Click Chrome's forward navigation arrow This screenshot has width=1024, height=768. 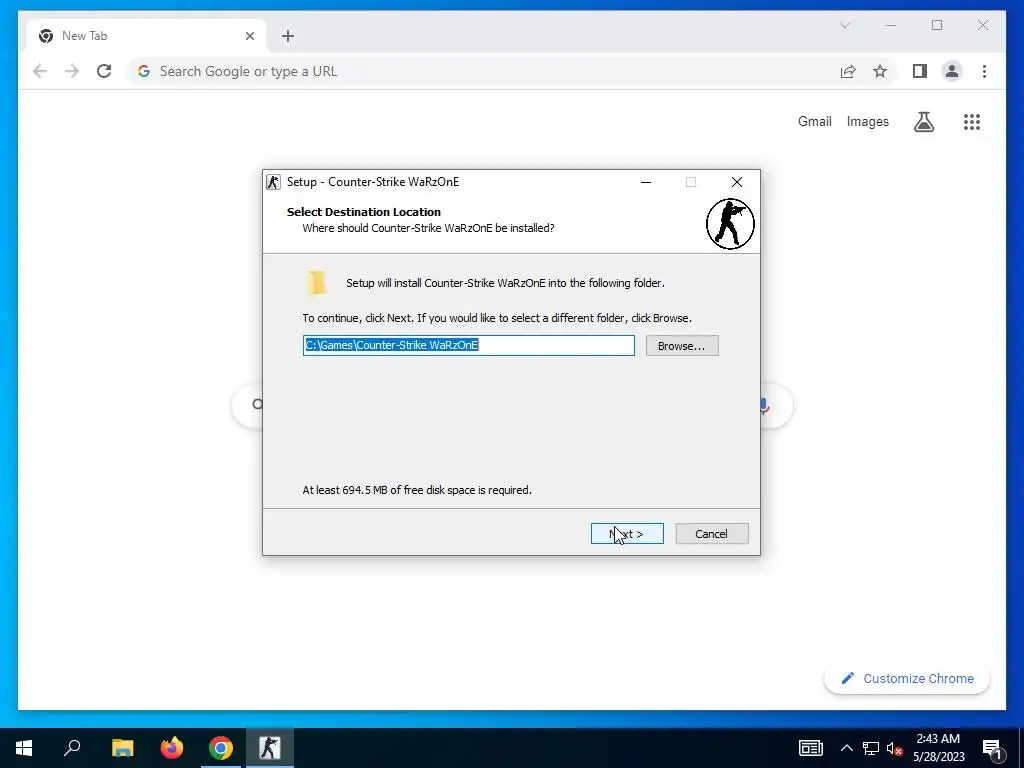point(72,71)
